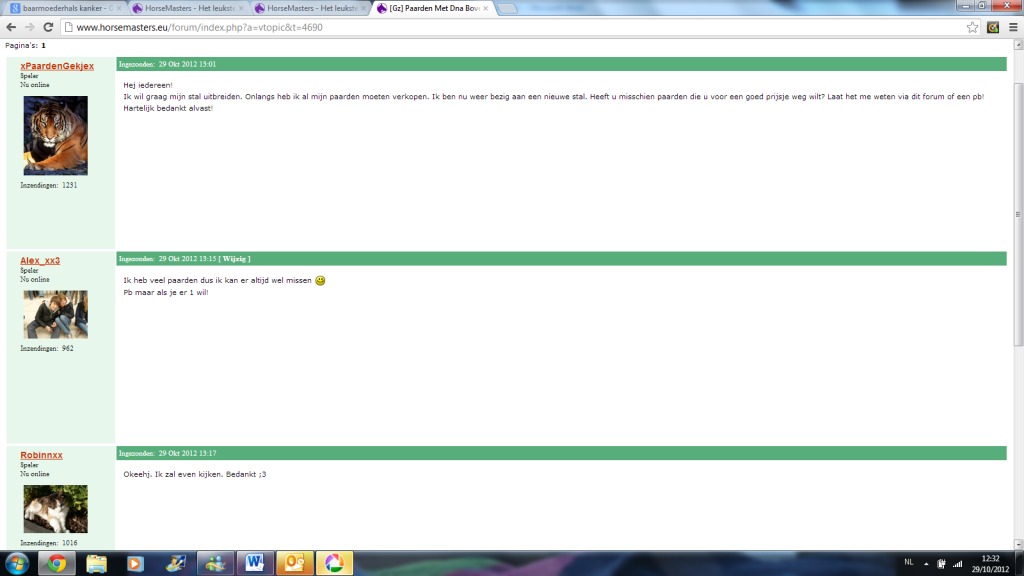1024x576 pixels.
Task: Click page number 1 next to Pagina's
Action: 43,46
